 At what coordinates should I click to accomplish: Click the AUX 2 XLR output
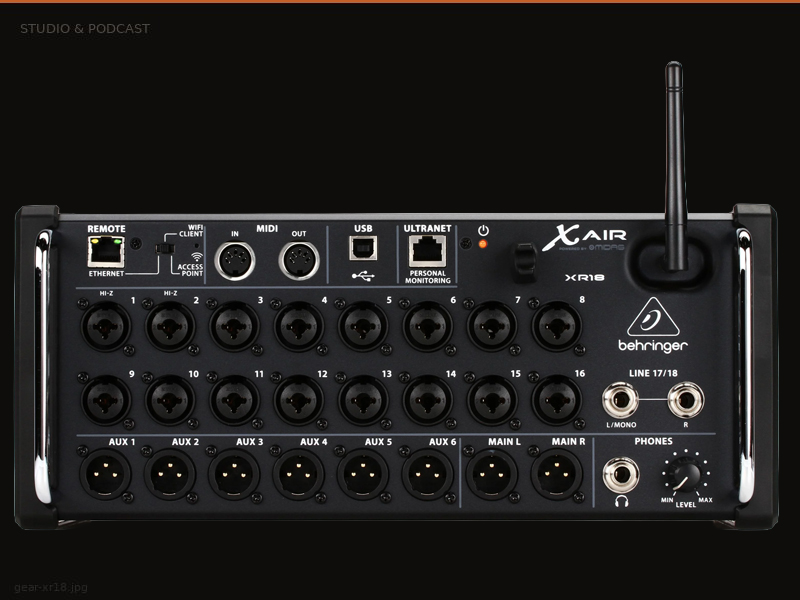point(170,474)
